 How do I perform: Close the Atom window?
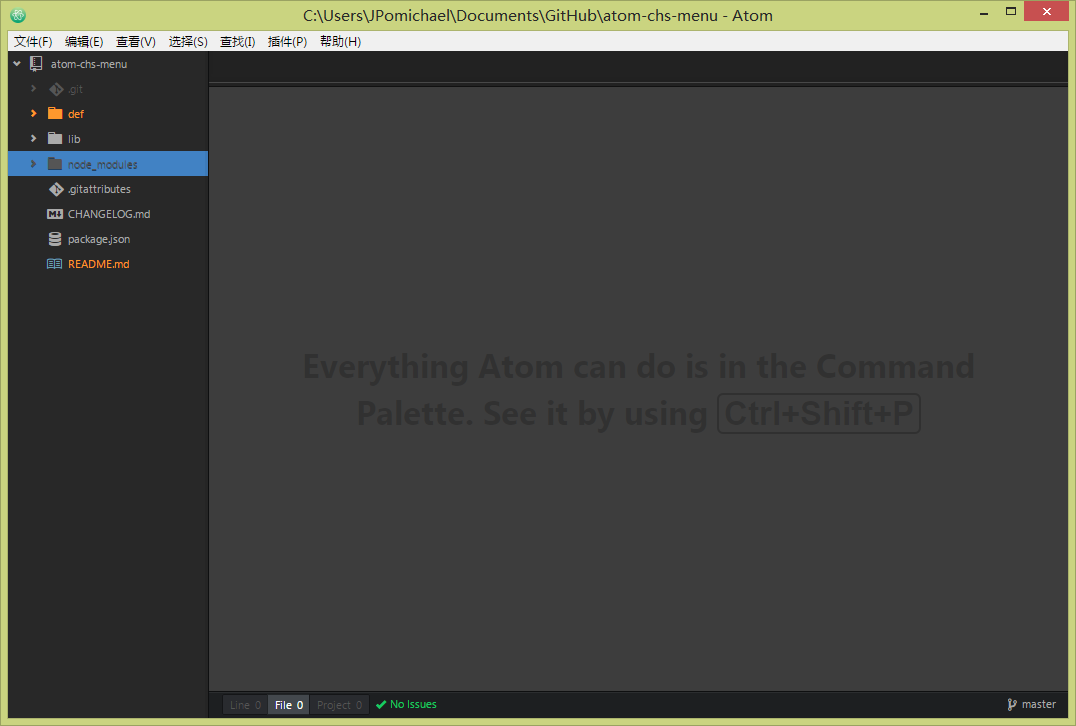pyautogui.click(x=1046, y=11)
